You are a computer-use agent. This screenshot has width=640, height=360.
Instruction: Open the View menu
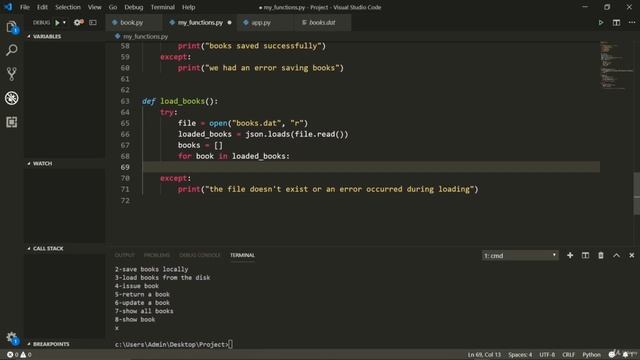94,7
